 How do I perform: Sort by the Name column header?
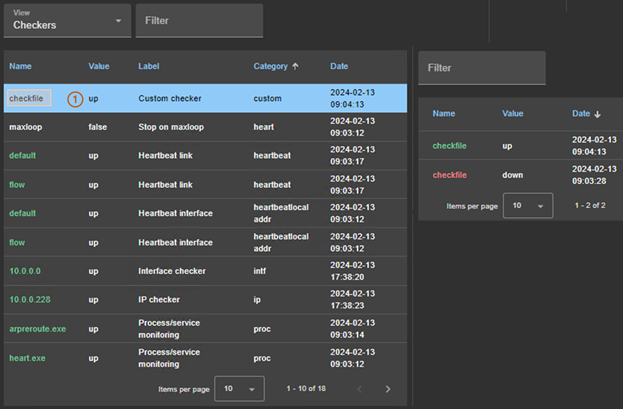[x=21, y=66]
